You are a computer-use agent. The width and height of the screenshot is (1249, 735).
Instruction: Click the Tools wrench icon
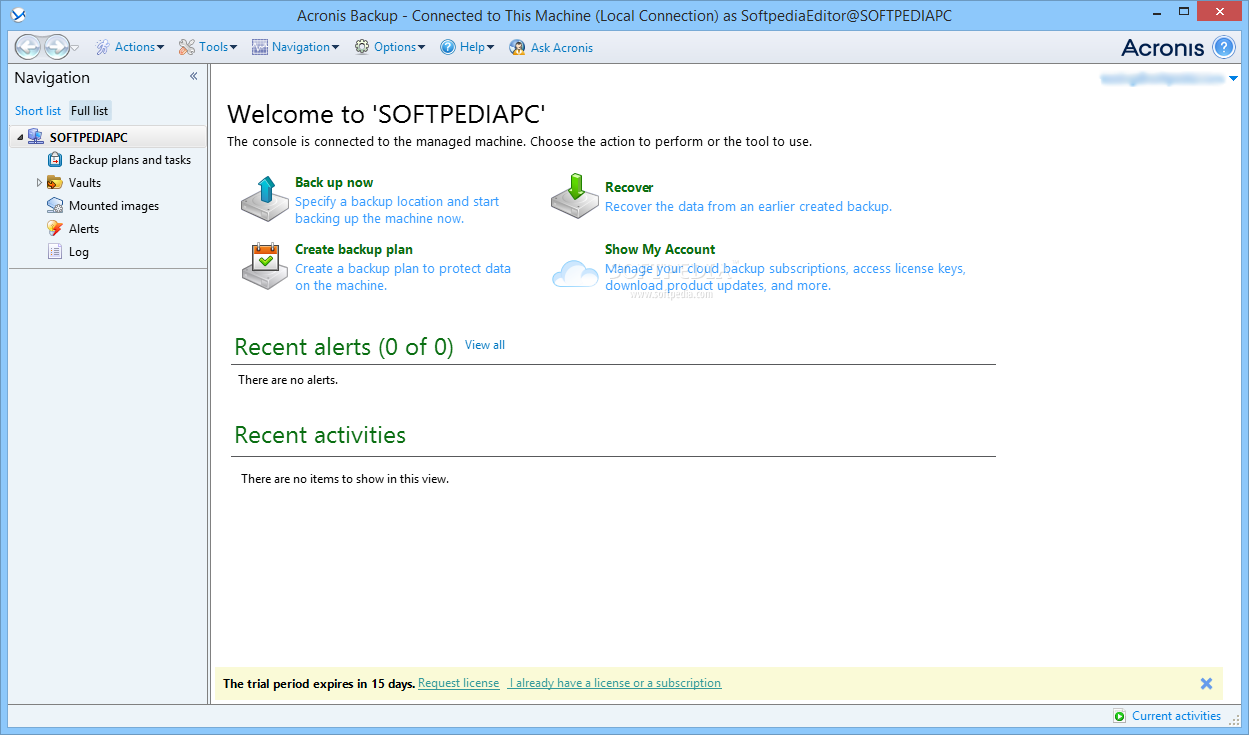(x=187, y=47)
